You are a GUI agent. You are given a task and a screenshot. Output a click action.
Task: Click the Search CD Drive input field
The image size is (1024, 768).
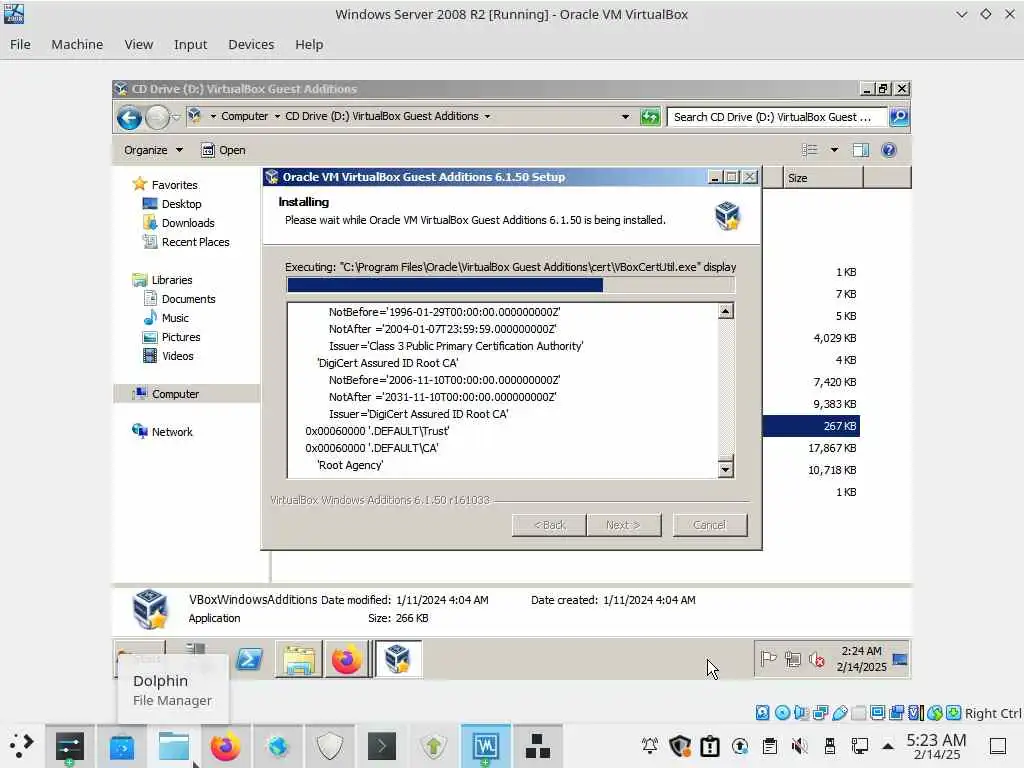click(777, 117)
